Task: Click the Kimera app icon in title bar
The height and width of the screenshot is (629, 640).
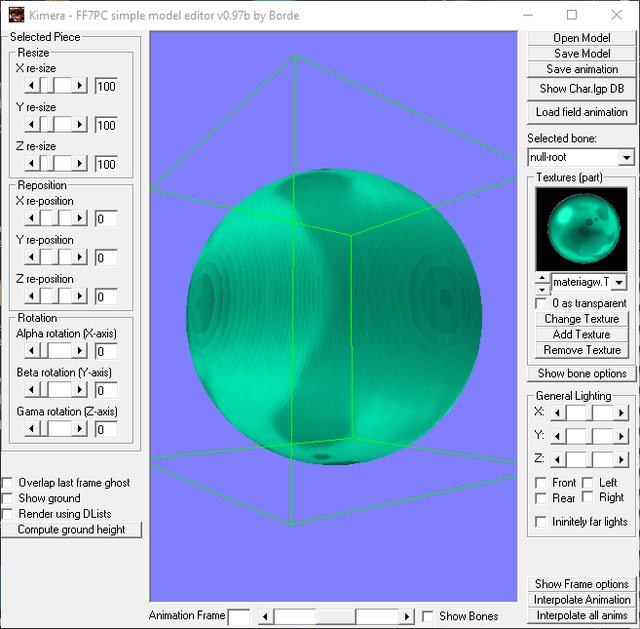Action: pyautogui.click(x=16, y=15)
